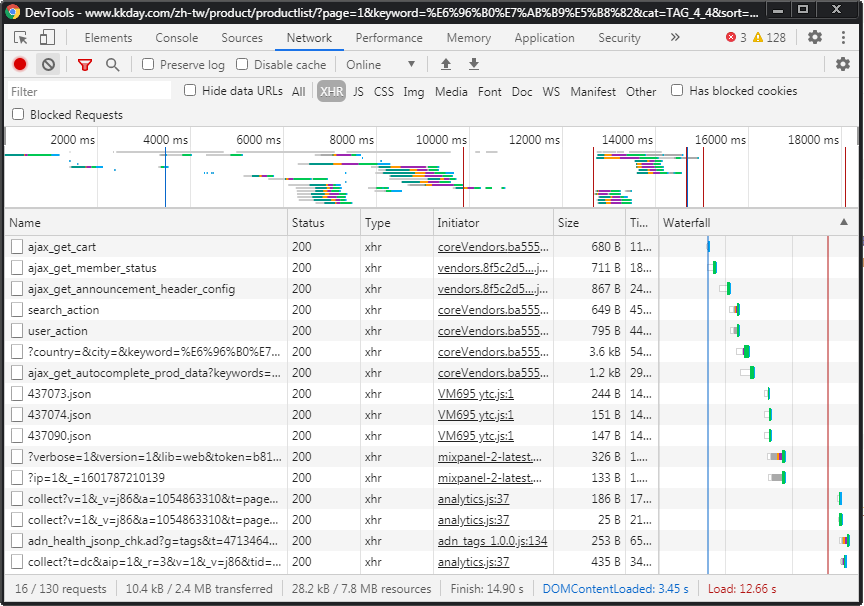The image size is (864, 606).
Task: Select the ajax_get_member_status request
Action: pyautogui.click(x=431, y=268)
